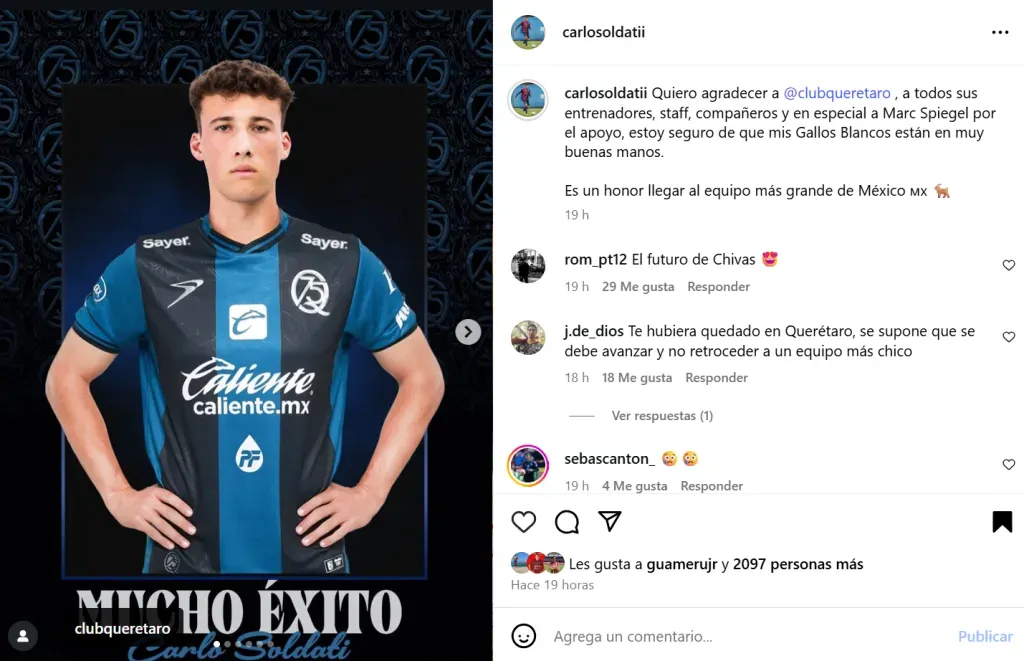Show tagged people icon on photo

click(23, 636)
